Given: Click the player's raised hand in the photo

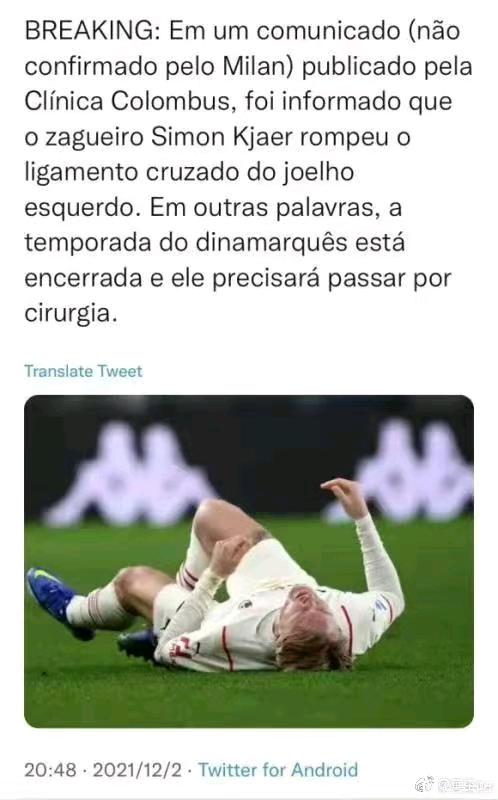Looking at the screenshot, I should point(345,496).
